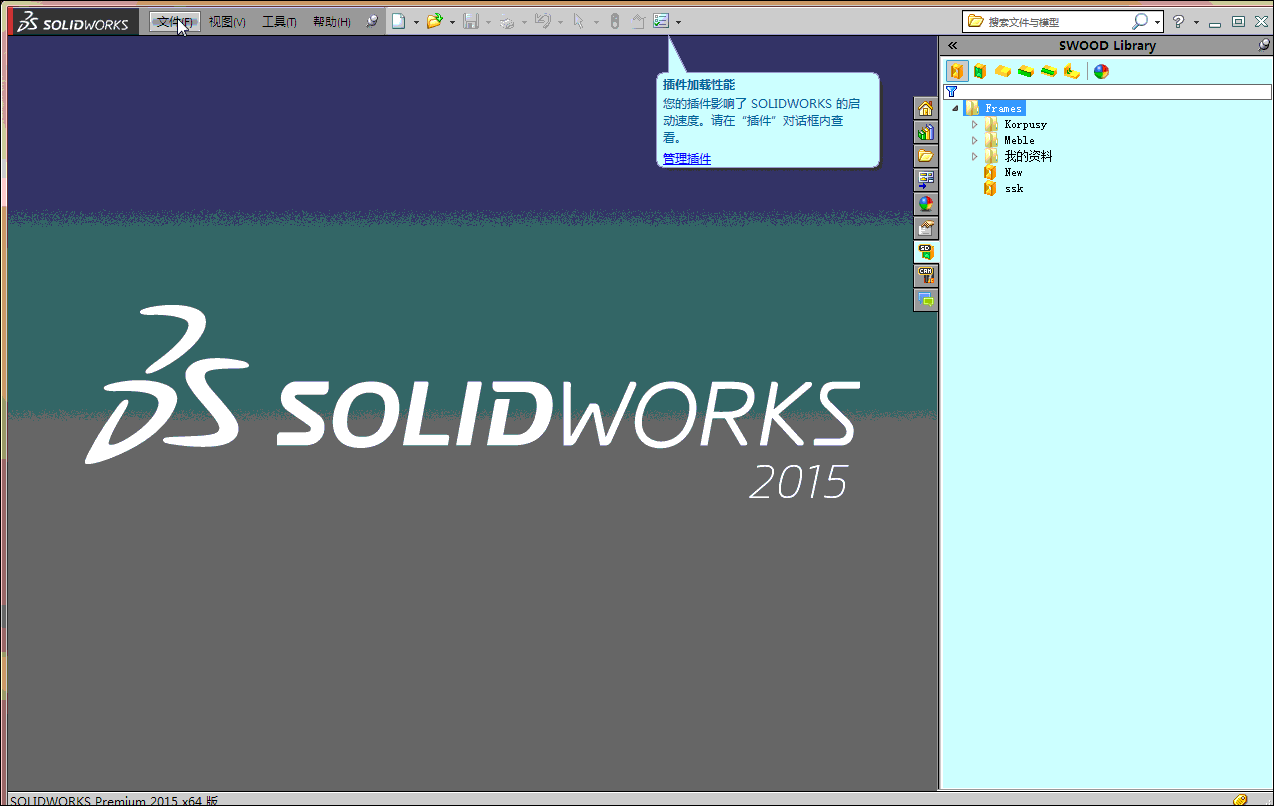Click the plain yellow panel library icon
The height and width of the screenshot is (806, 1274).
1003,71
